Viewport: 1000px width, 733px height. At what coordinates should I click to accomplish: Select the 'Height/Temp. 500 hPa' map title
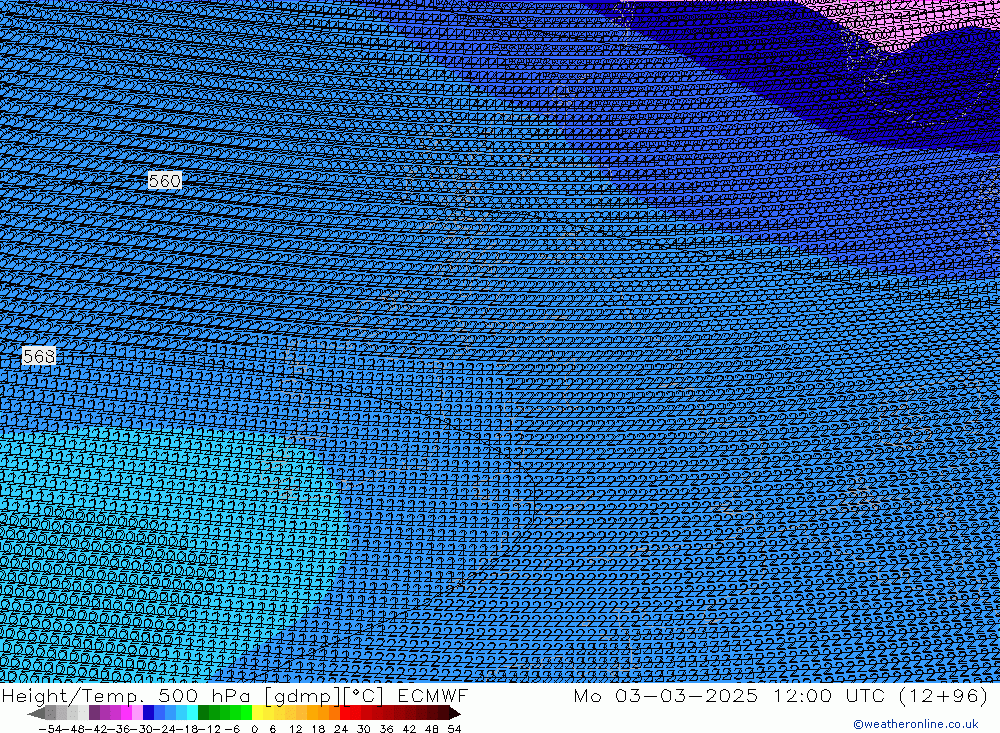pos(126,695)
